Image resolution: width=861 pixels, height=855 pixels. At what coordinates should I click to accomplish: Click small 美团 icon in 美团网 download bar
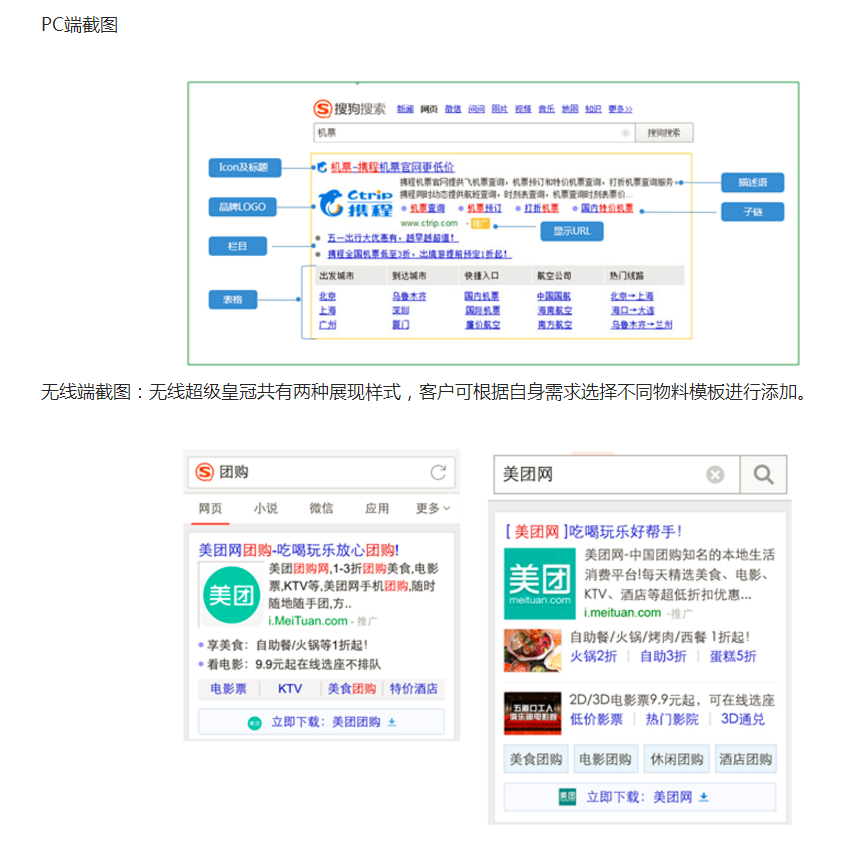(x=567, y=797)
